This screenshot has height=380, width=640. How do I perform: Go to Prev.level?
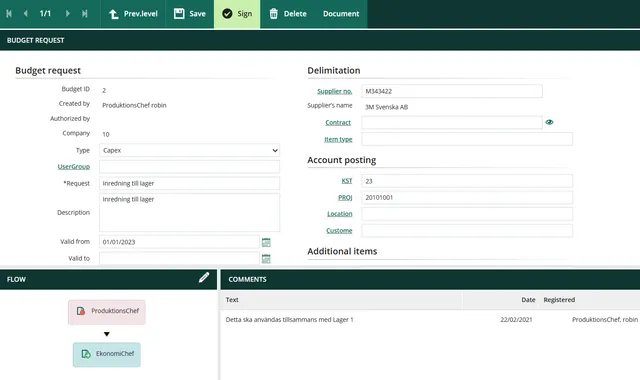pyautogui.click(x=133, y=13)
